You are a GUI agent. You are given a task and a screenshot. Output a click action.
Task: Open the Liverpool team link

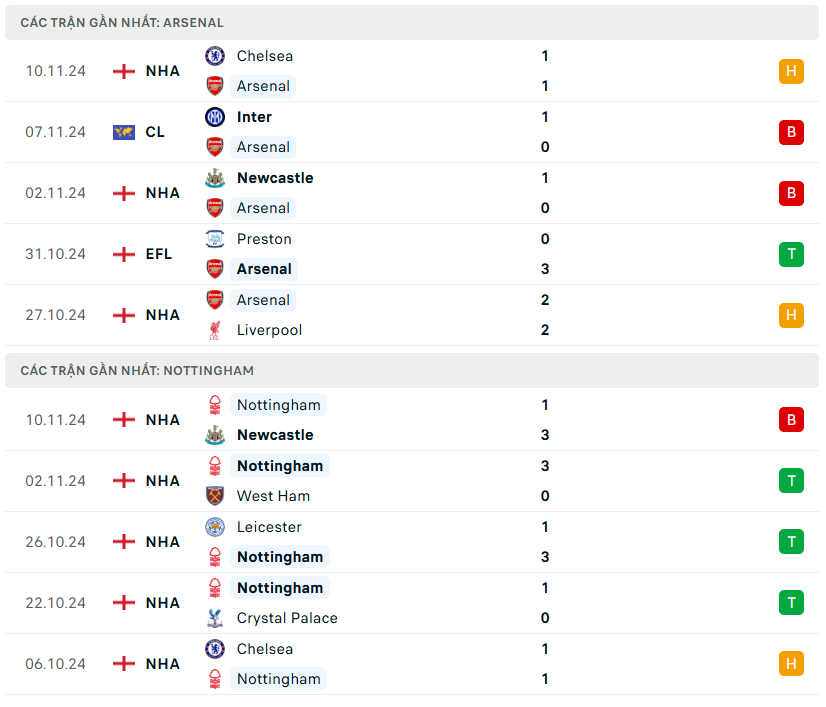click(269, 330)
